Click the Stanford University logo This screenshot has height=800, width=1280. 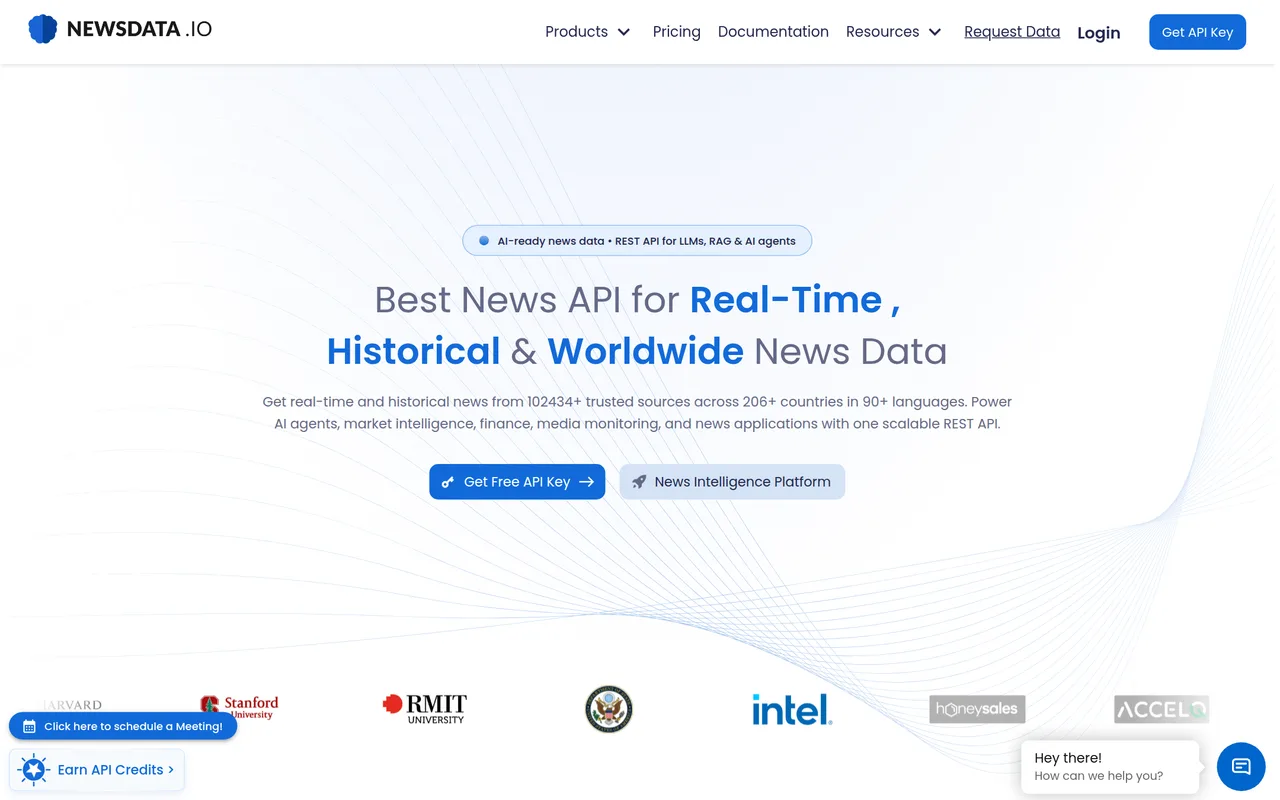pos(239,708)
